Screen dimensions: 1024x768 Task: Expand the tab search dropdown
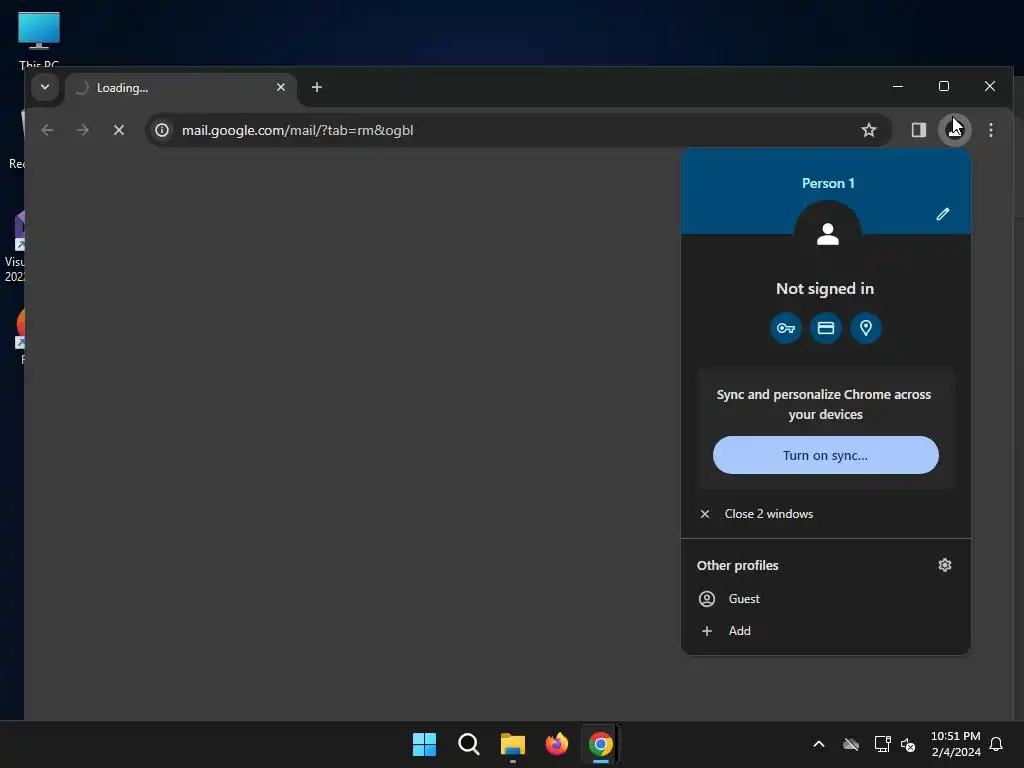tap(45, 87)
